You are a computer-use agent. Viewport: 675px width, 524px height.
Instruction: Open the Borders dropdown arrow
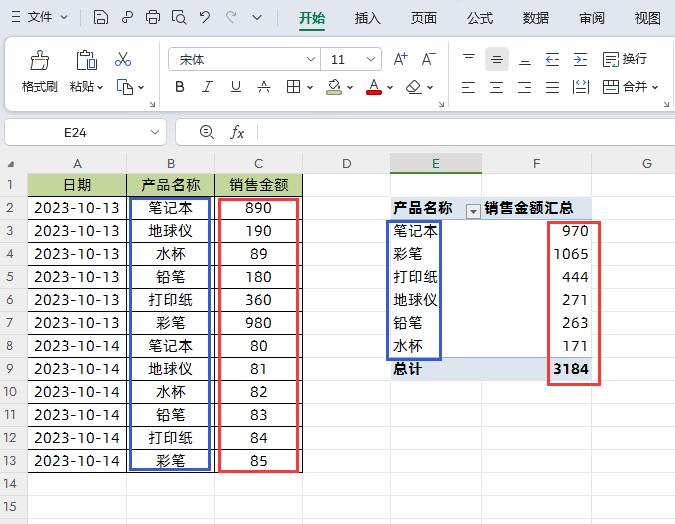point(310,87)
